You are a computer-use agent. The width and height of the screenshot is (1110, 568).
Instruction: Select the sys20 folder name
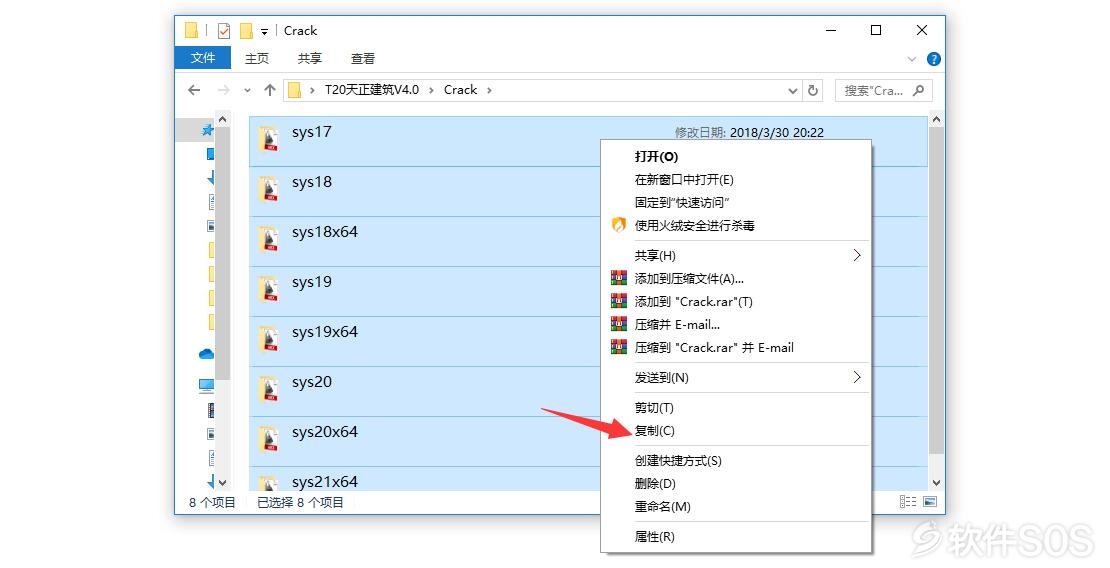click(x=311, y=382)
